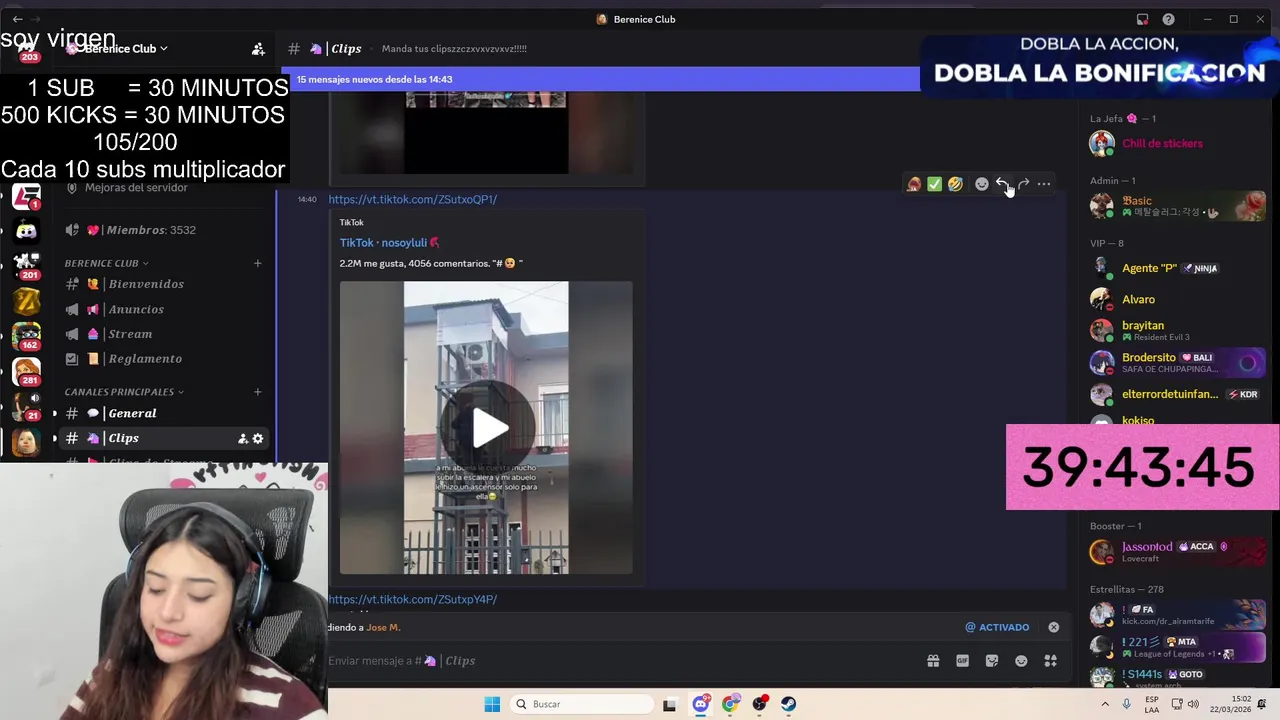
Task: Play the embedded TikTok elevator video
Action: click(489, 428)
